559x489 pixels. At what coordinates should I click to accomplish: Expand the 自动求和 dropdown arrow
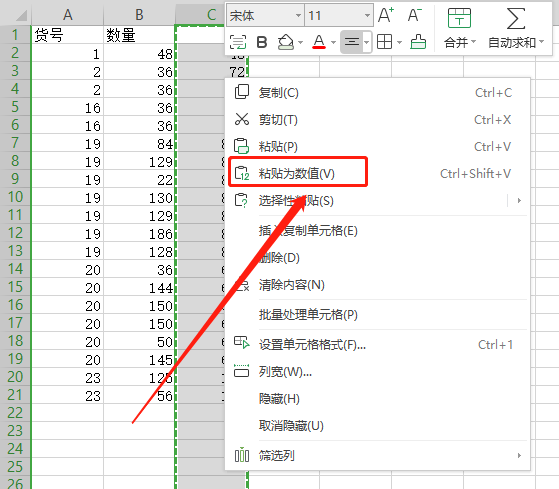[542, 42]
